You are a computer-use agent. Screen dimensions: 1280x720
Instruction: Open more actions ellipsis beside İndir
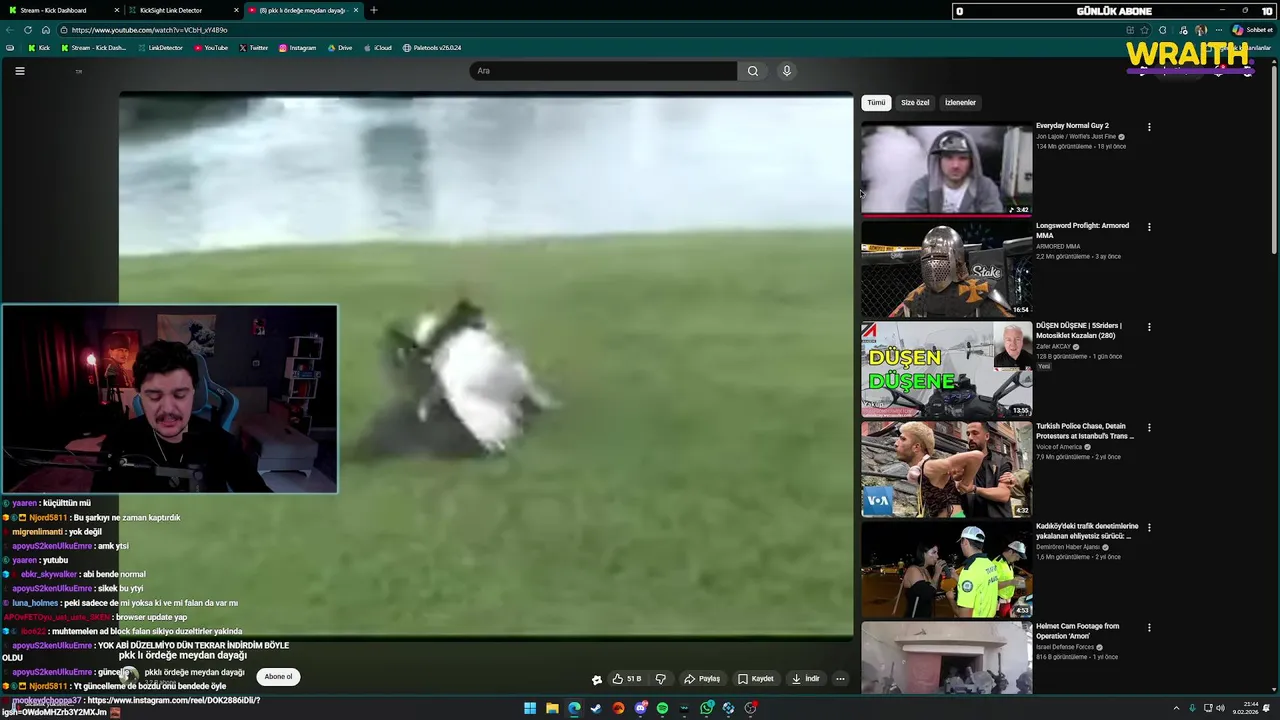point(840,679)
